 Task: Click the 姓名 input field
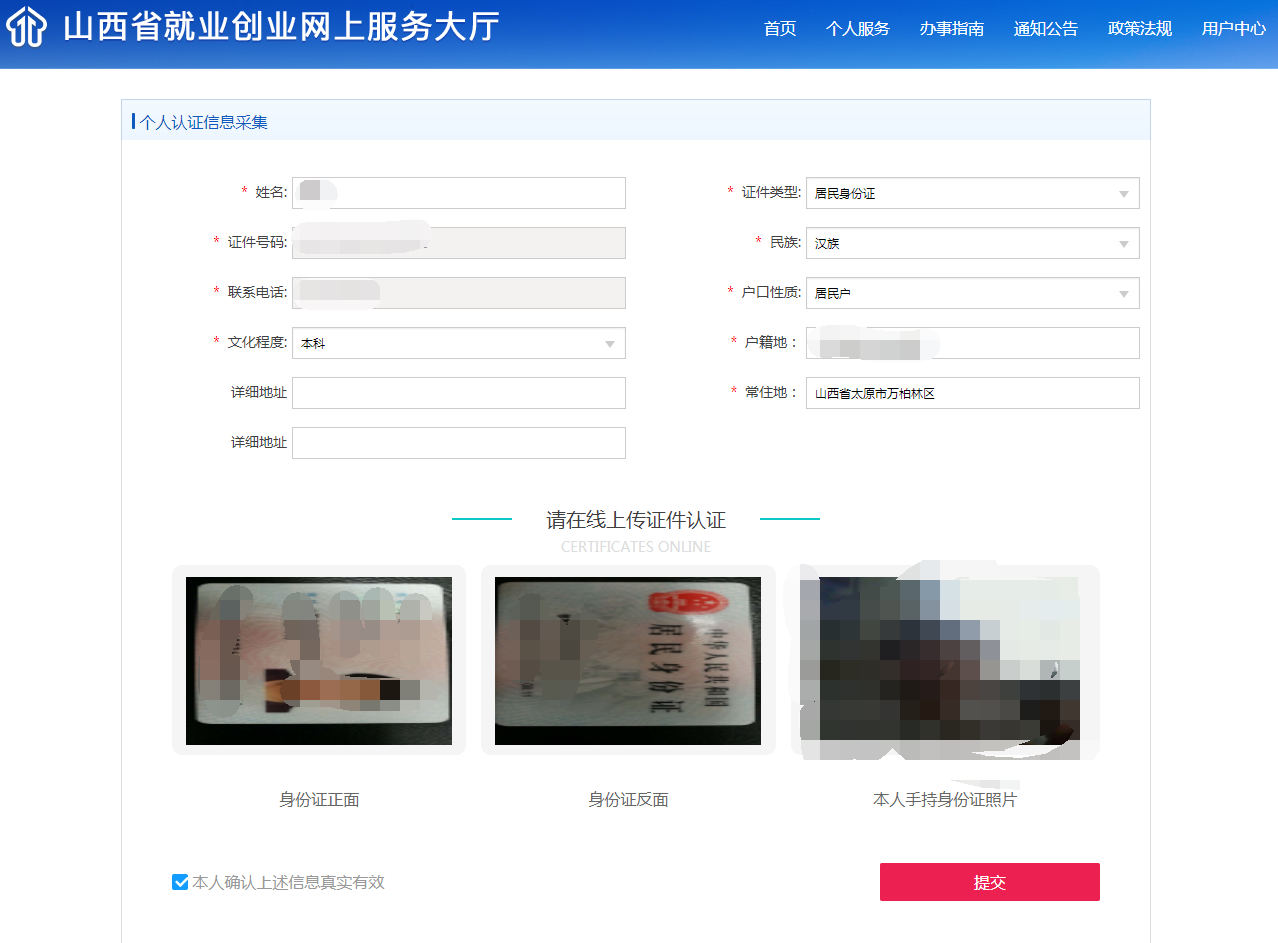tap(459, 193)
